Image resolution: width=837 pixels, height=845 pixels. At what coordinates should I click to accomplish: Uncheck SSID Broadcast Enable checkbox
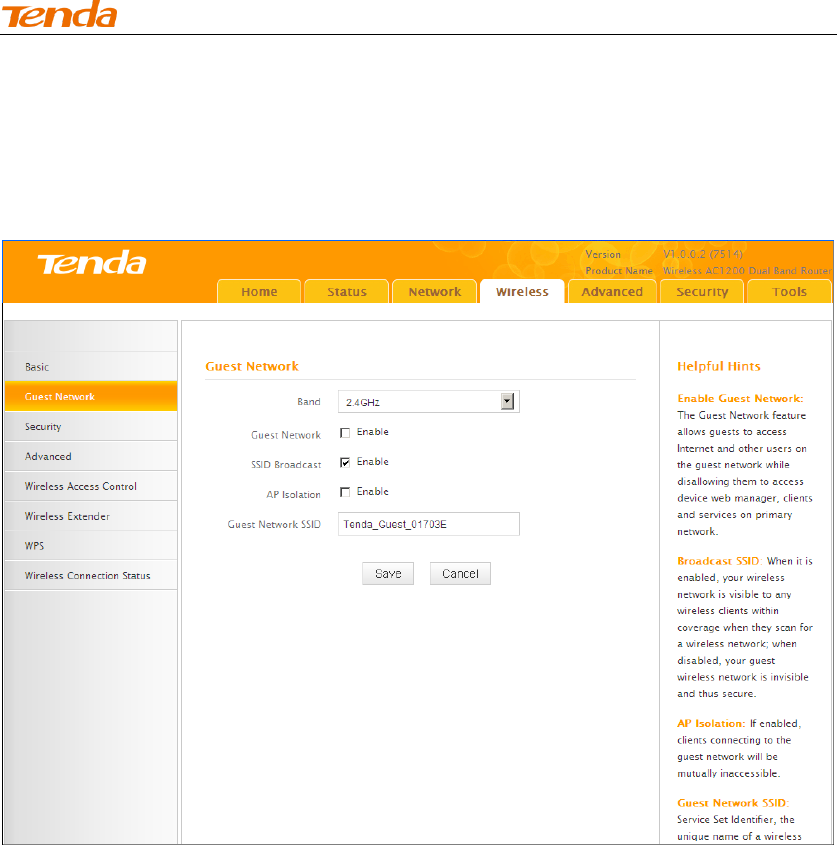point(345,462)
